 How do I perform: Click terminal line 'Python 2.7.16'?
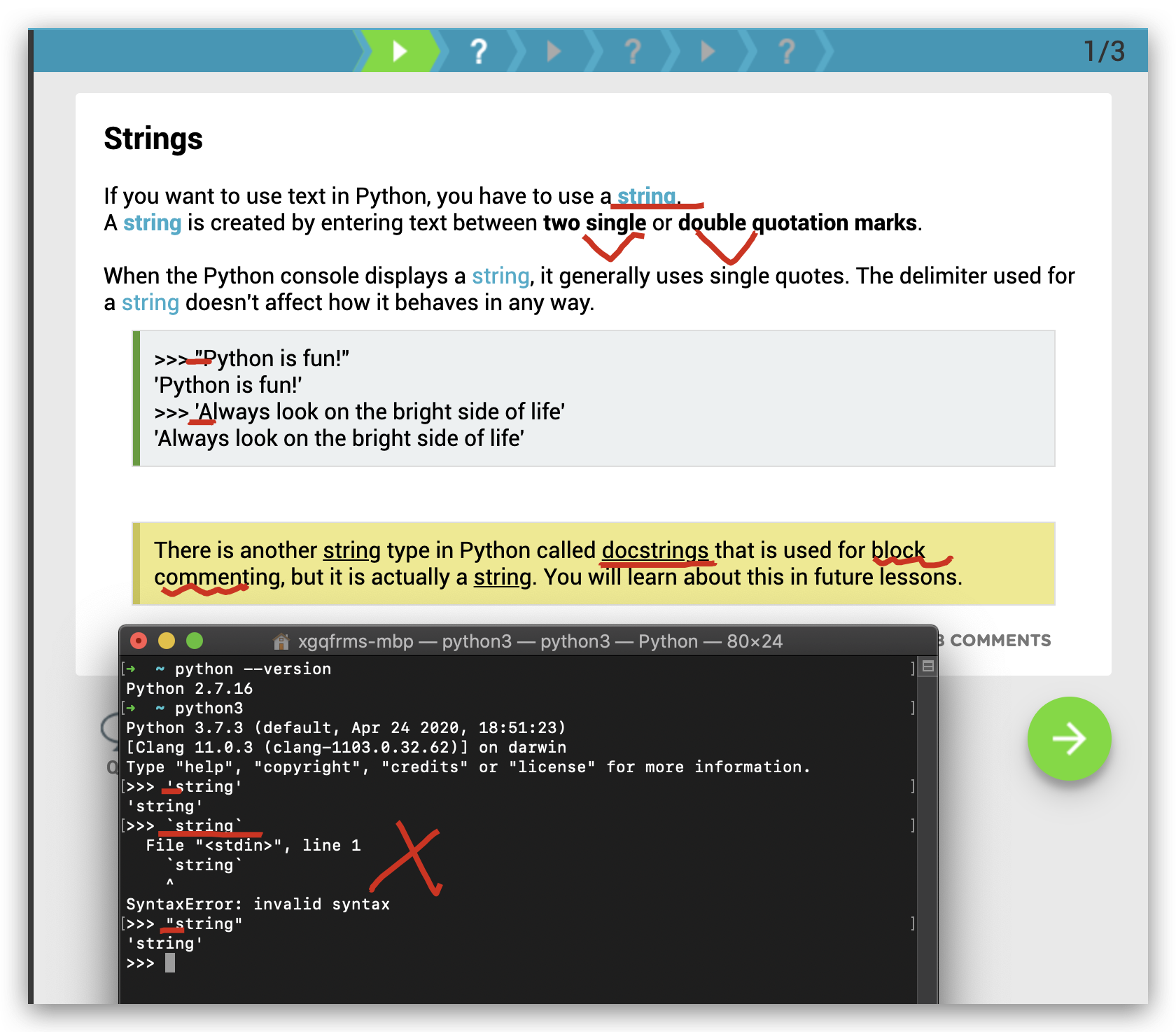tap(190, 688)
